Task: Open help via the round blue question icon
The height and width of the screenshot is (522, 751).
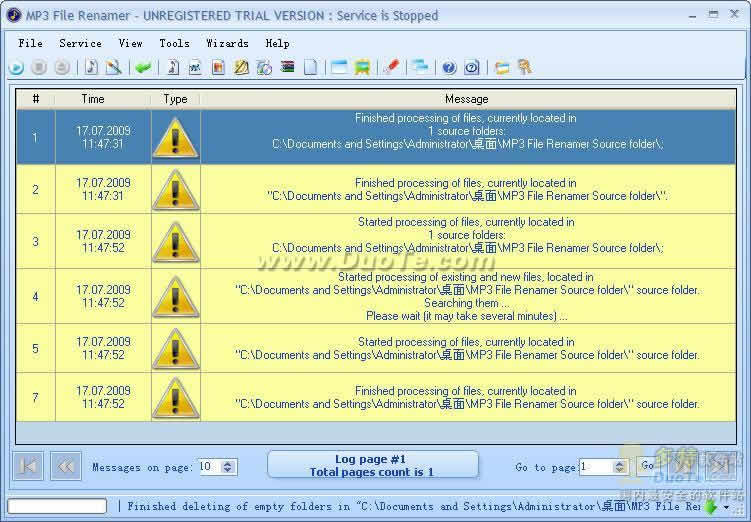Action: 449,68
